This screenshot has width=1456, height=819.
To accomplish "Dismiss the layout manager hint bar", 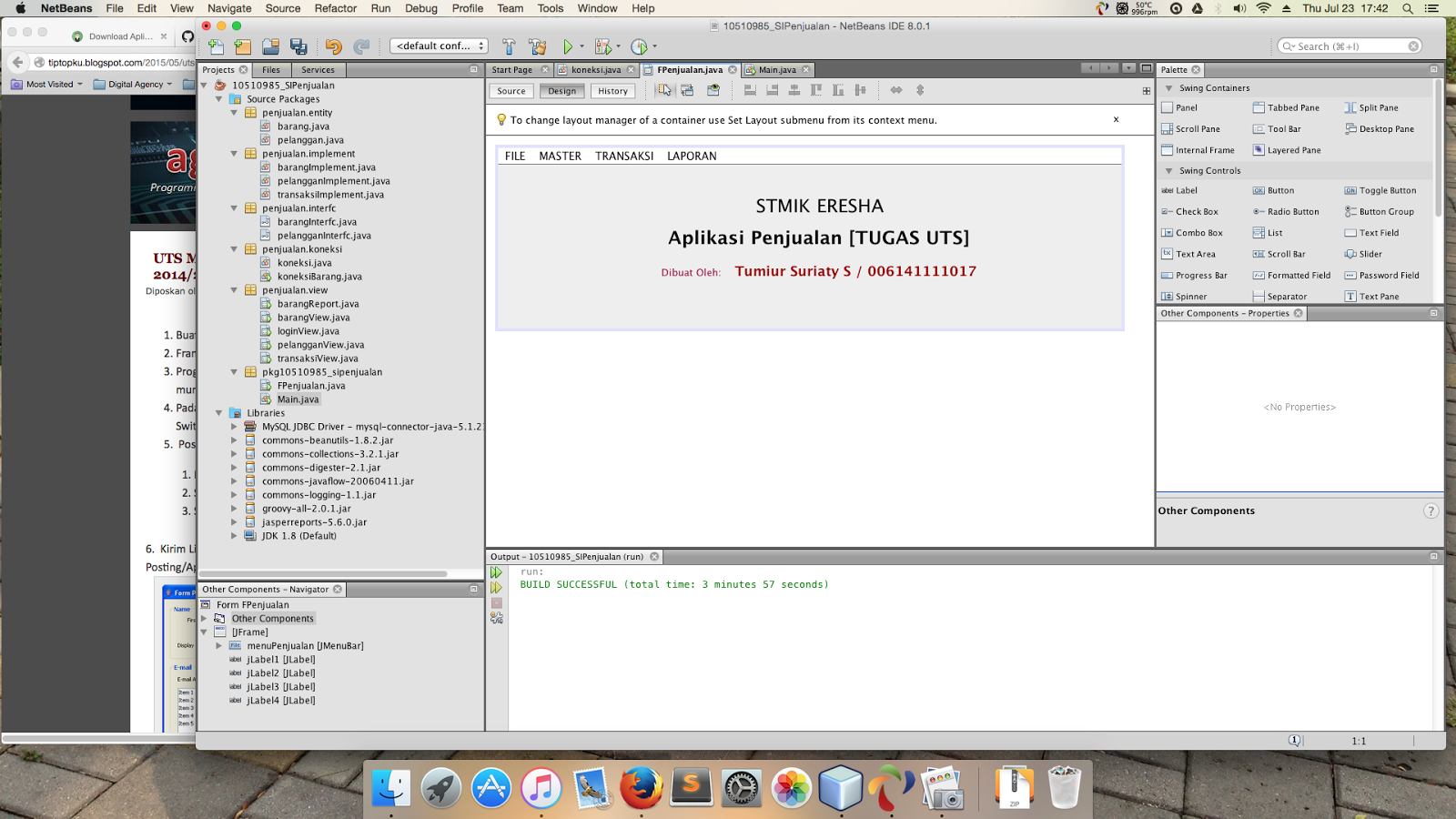I will [x=1116, y=119].
